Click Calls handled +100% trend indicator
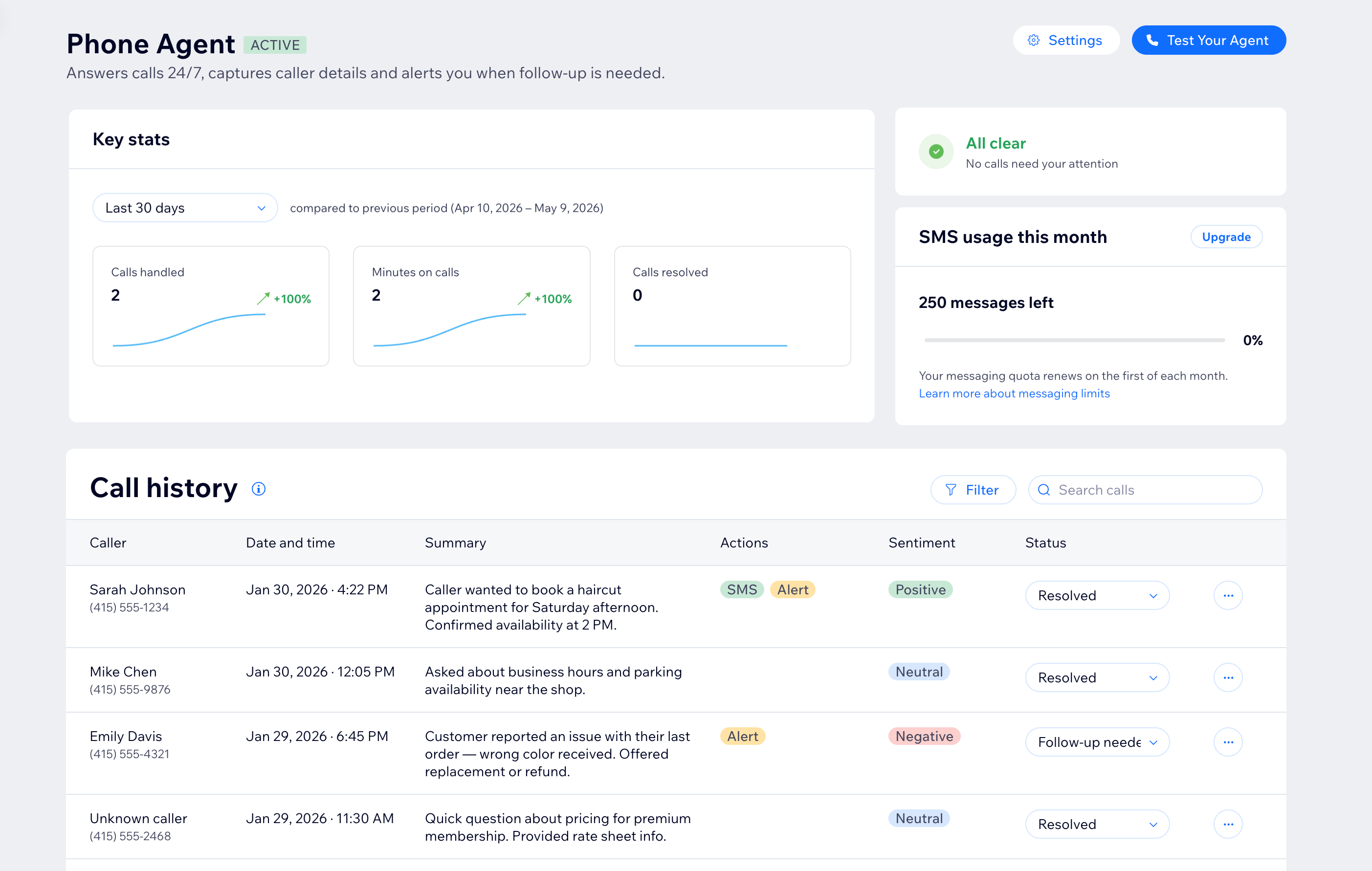This screenshot has width=1372, height=871. pyautogui.click(x=284, y=299)
